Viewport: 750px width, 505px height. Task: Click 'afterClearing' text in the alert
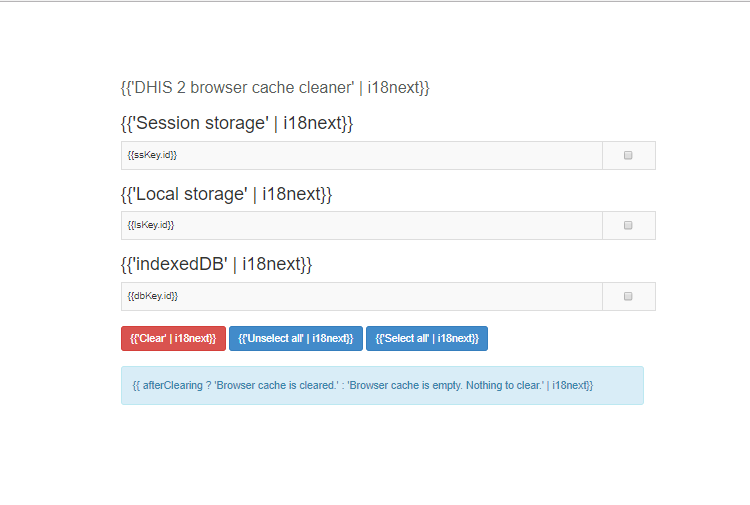pyautogui.click(x=172, y=385)
